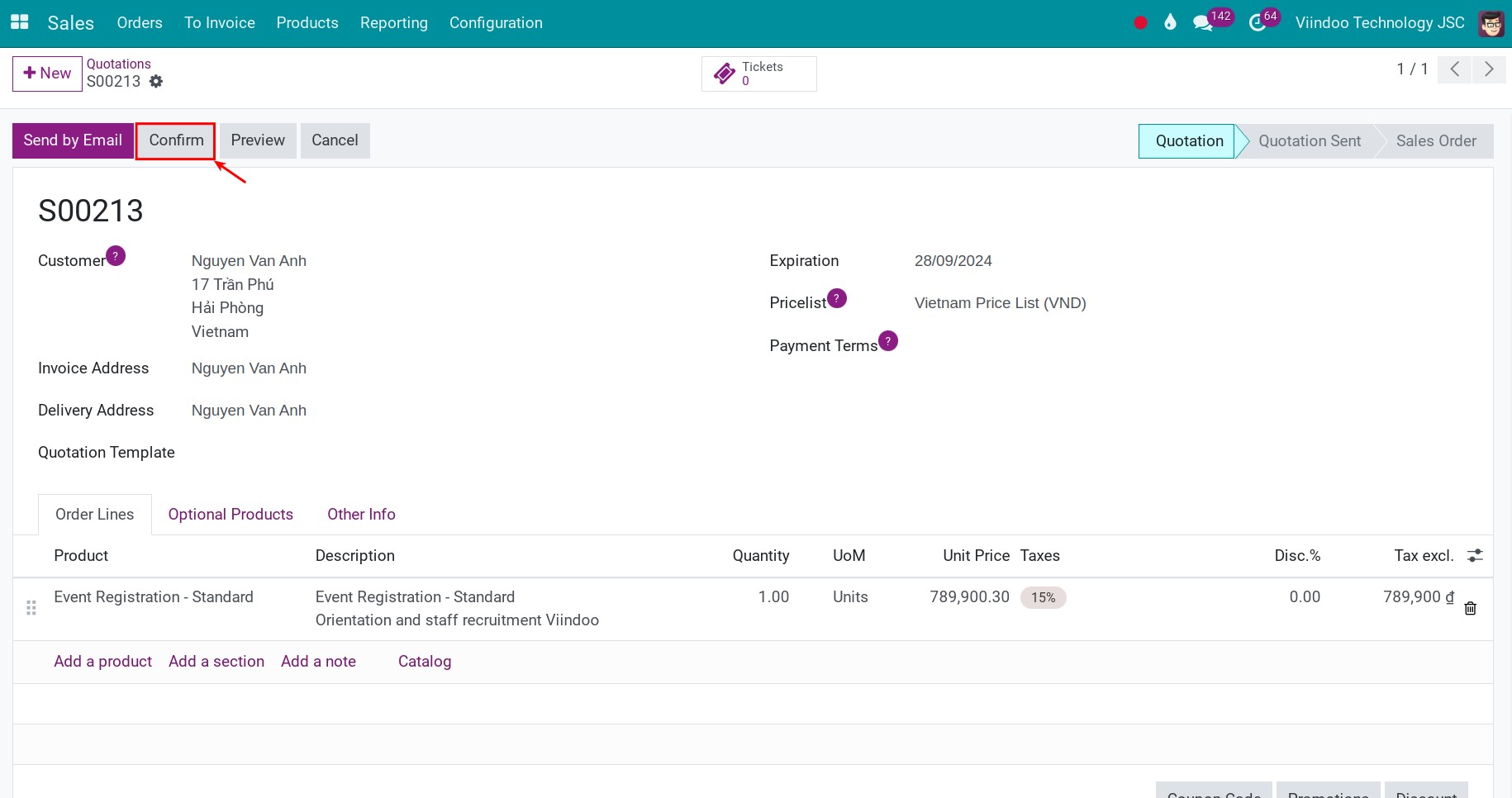Select Sales Order status stage
This screenshot has width=1512, height=798.
1436,141
